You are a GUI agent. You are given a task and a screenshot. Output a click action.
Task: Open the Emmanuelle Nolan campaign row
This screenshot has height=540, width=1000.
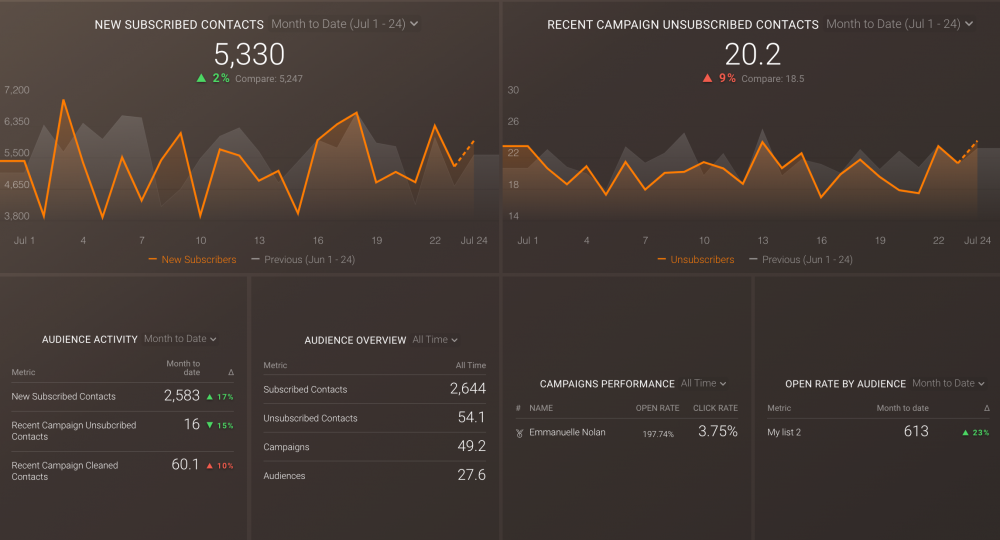pos(567,433)
